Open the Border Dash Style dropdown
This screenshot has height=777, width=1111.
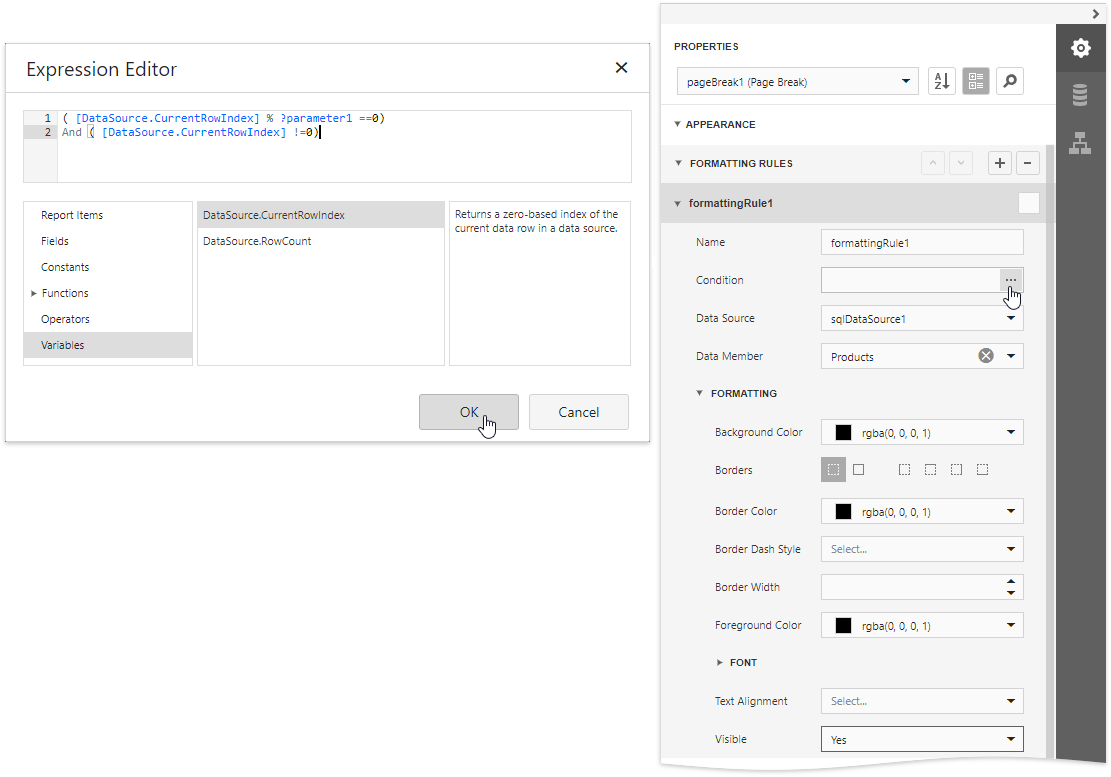pos(1011,549)
